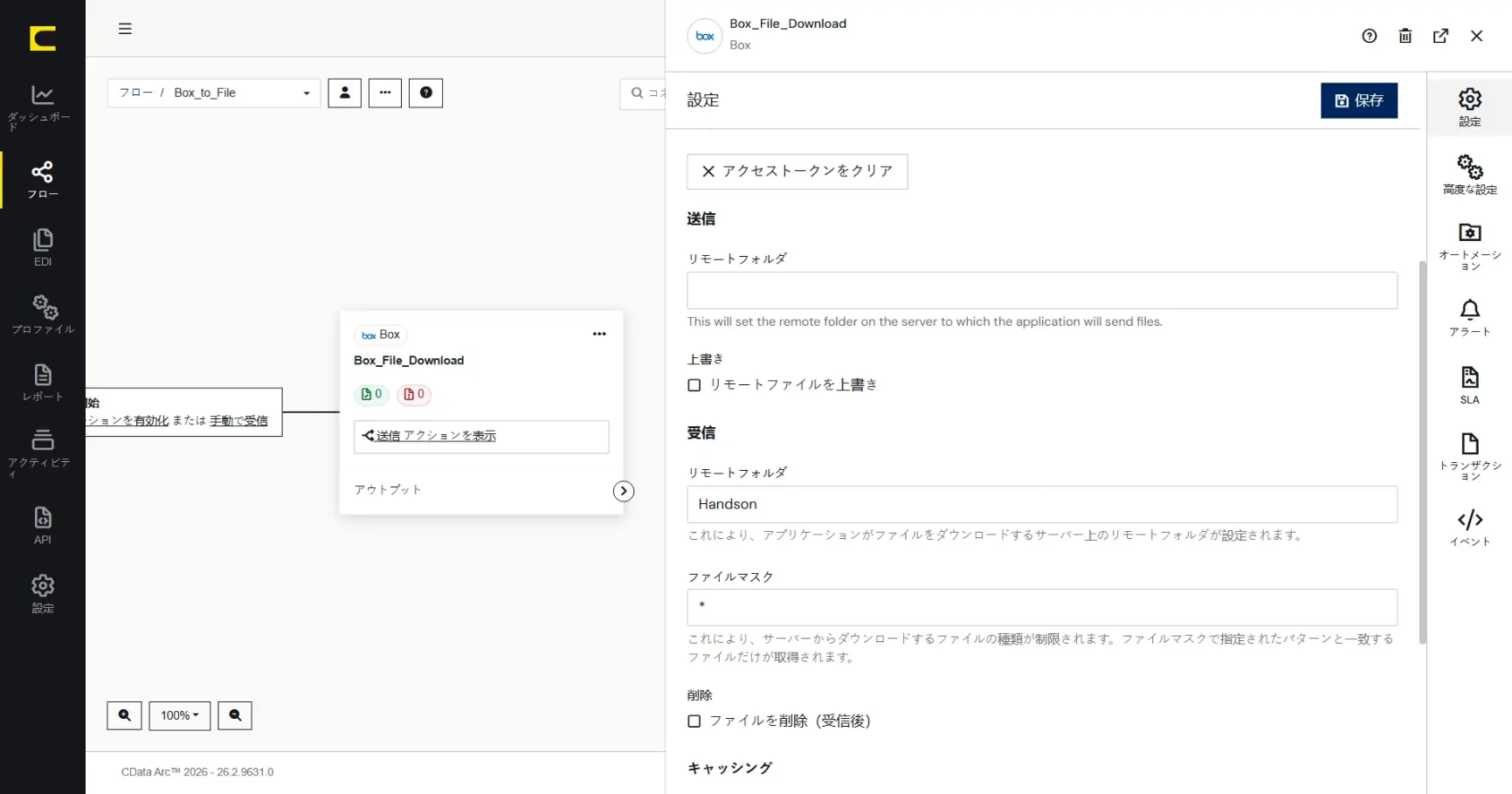Open the Box_to_File flow dropdown

[214, 93]
